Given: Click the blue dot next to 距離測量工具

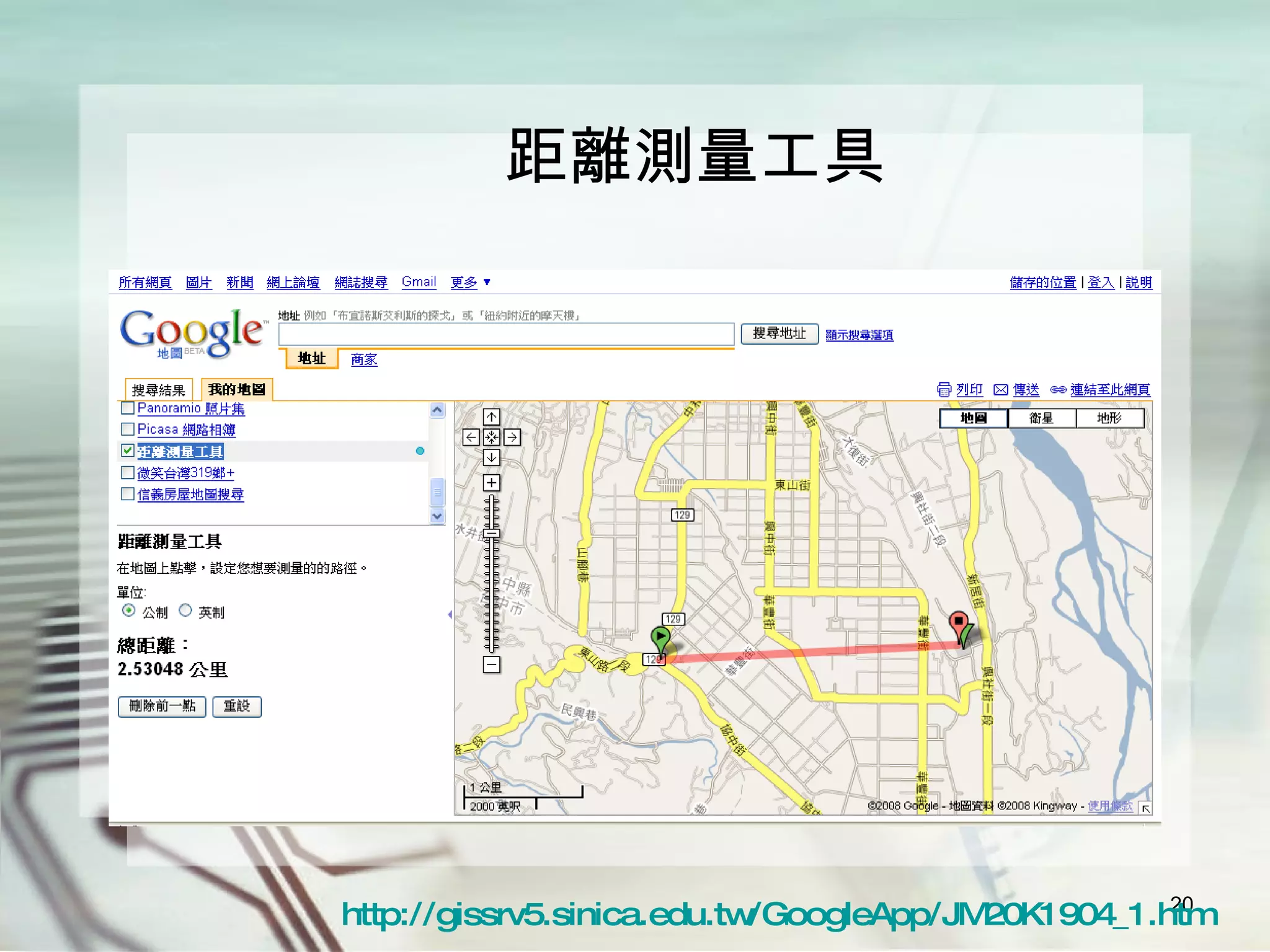Looking at the screenshot, I should [420, 451].
